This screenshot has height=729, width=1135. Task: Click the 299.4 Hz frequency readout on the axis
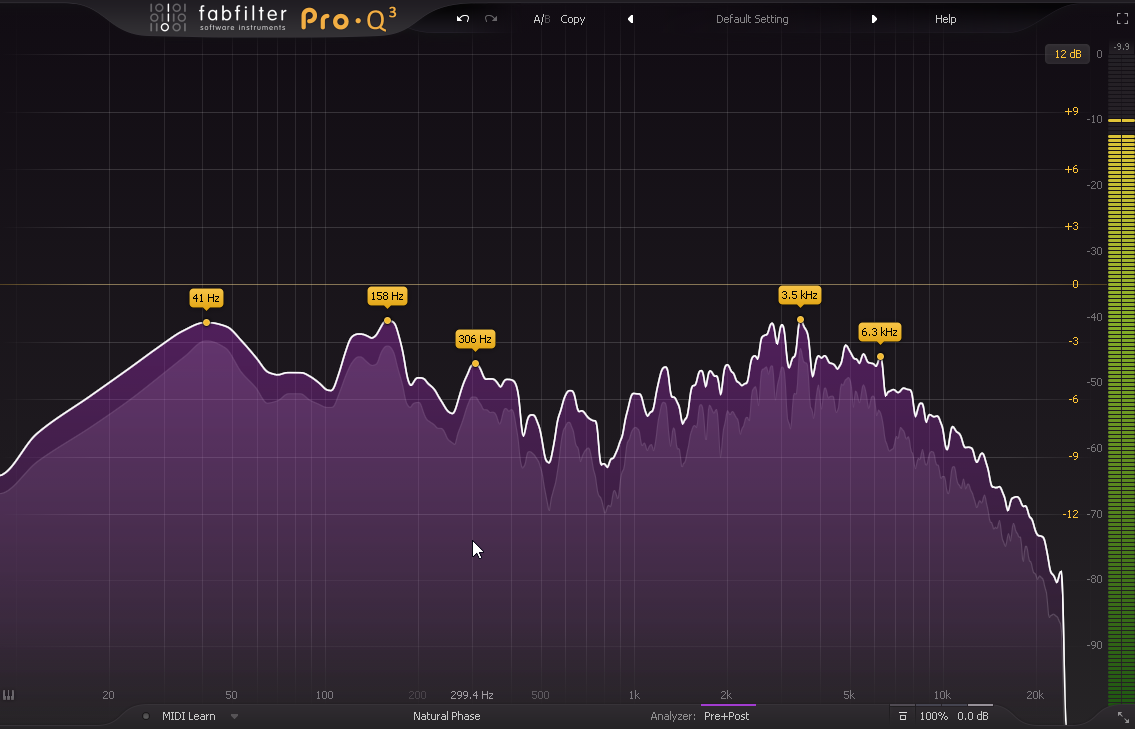coord(472,695)
